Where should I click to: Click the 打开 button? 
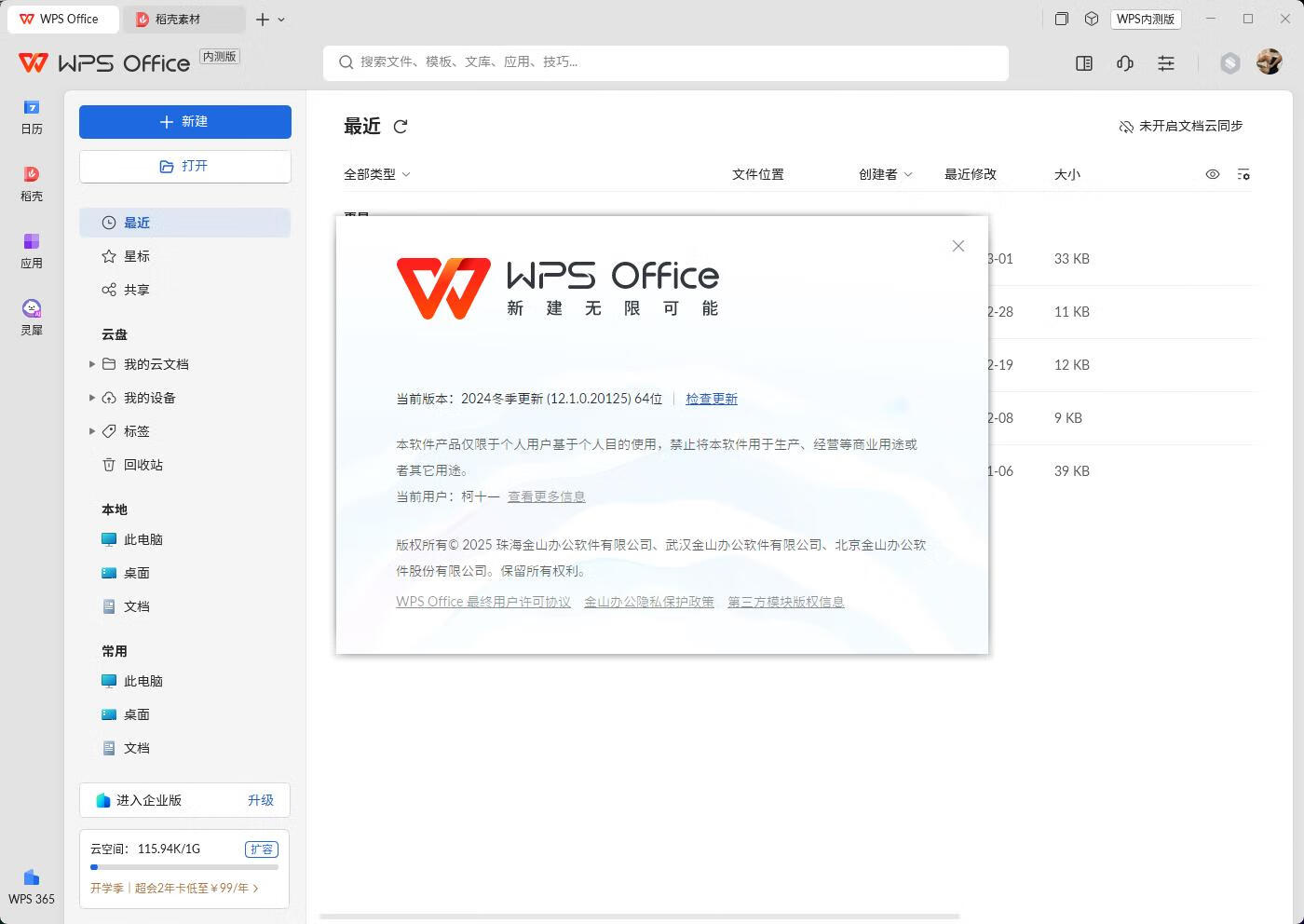[185, 167]
